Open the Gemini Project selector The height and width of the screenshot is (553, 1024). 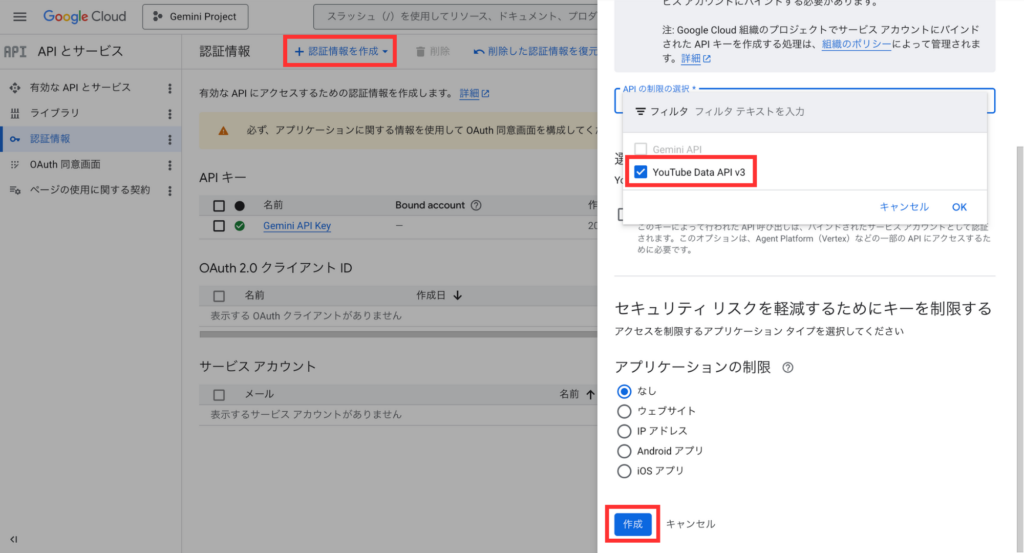[195, 16]
